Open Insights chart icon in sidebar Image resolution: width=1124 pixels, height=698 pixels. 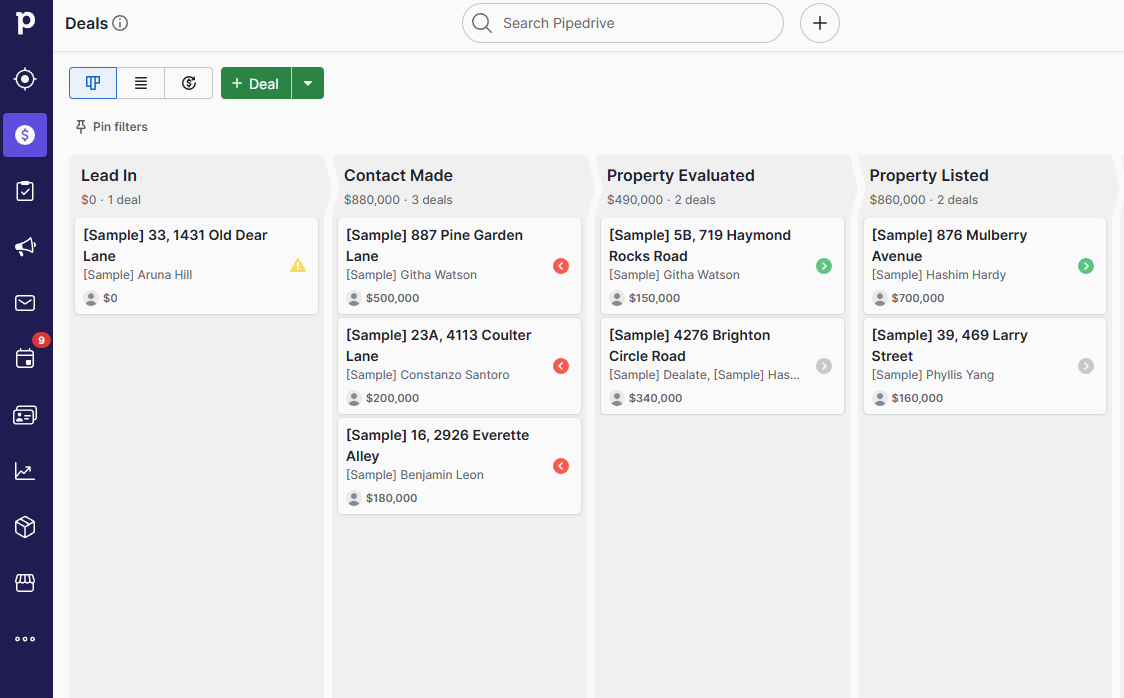point(25,471)
